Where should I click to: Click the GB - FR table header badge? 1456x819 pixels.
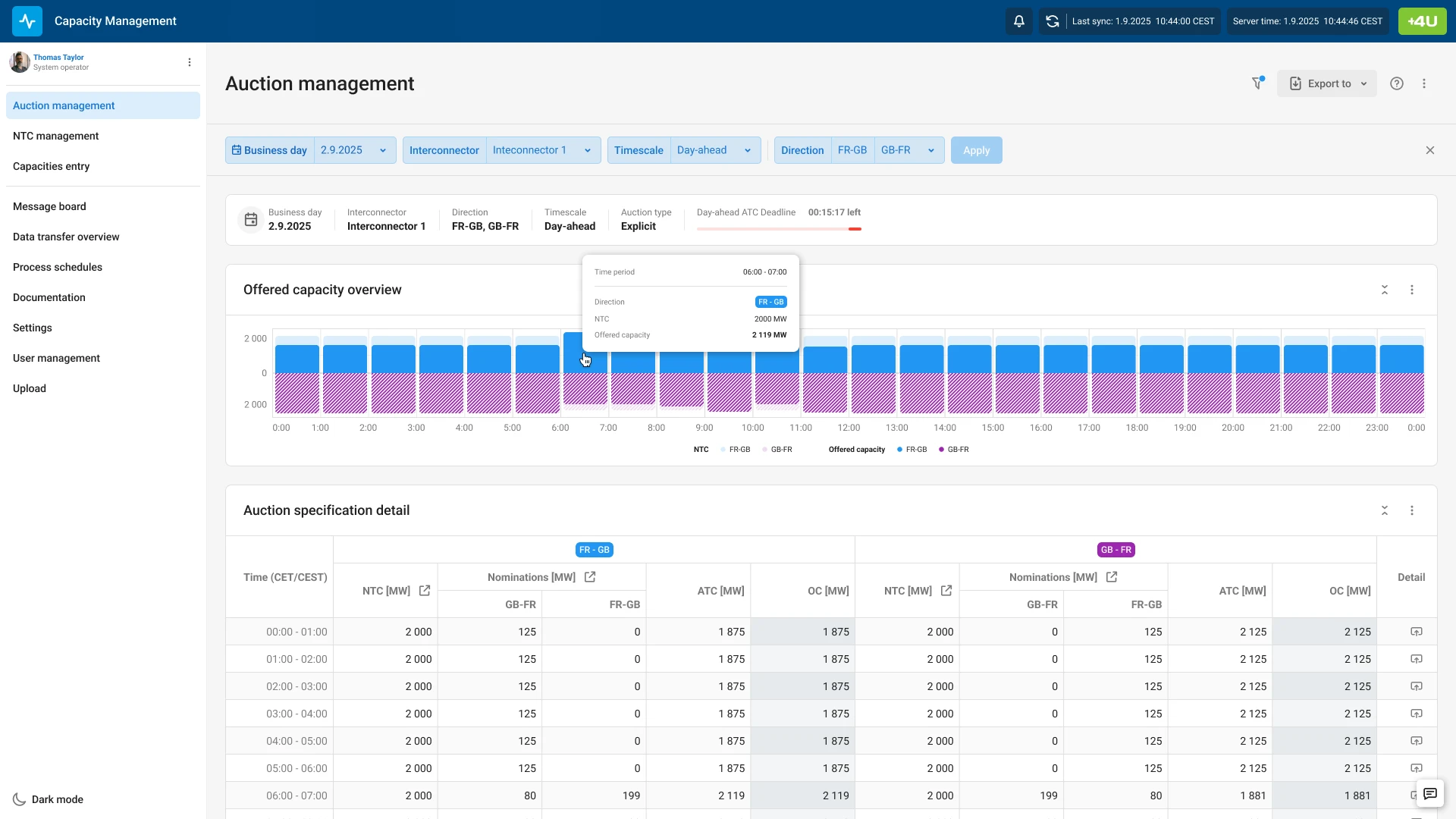pos(1116,550)
